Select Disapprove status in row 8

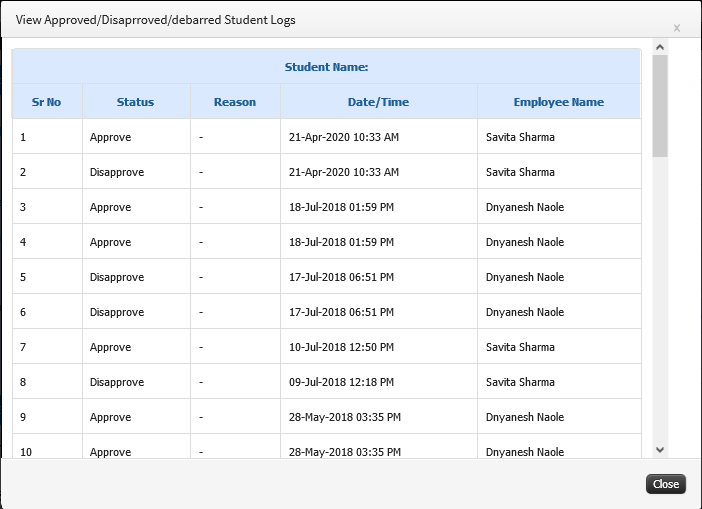117,382
